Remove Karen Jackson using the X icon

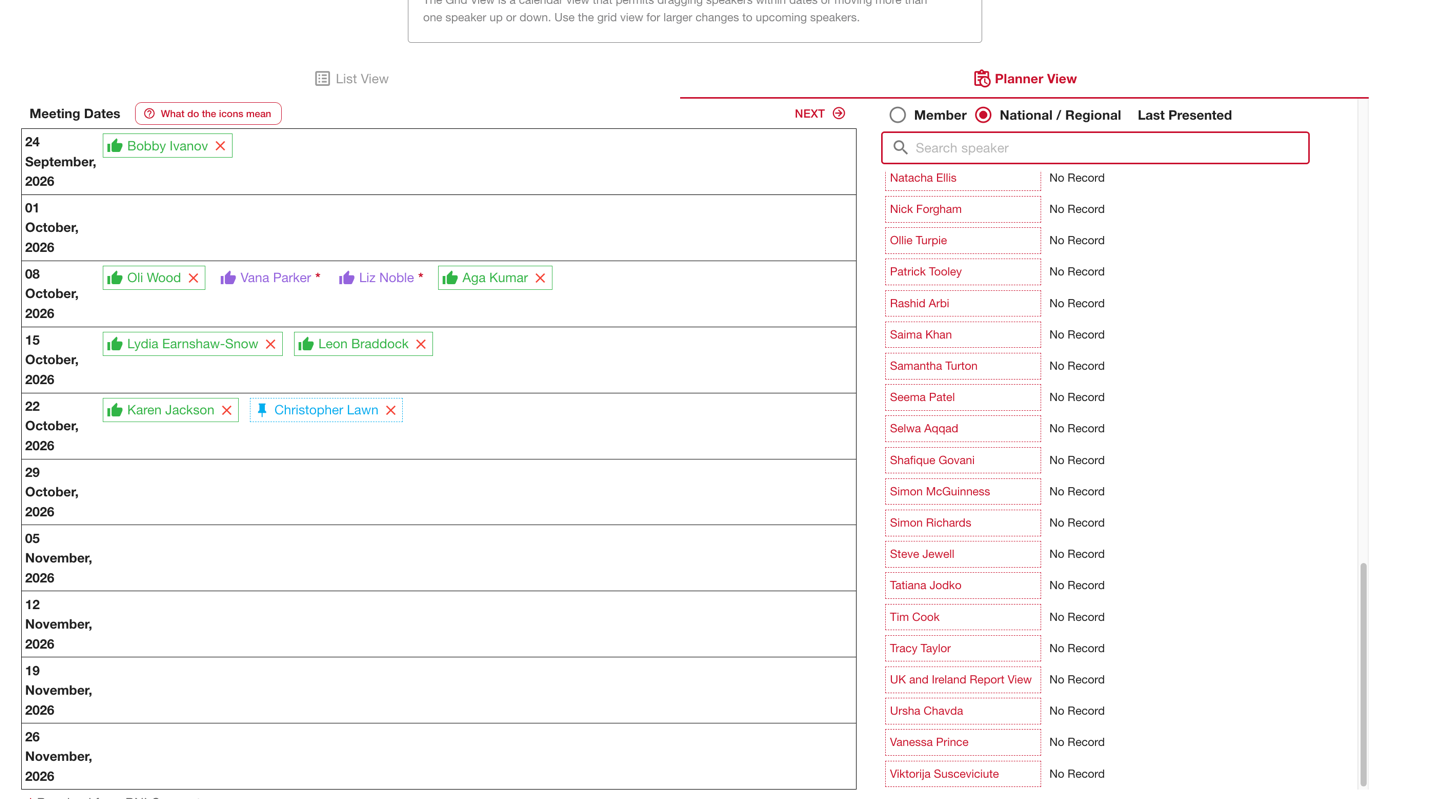click(227, 410)
